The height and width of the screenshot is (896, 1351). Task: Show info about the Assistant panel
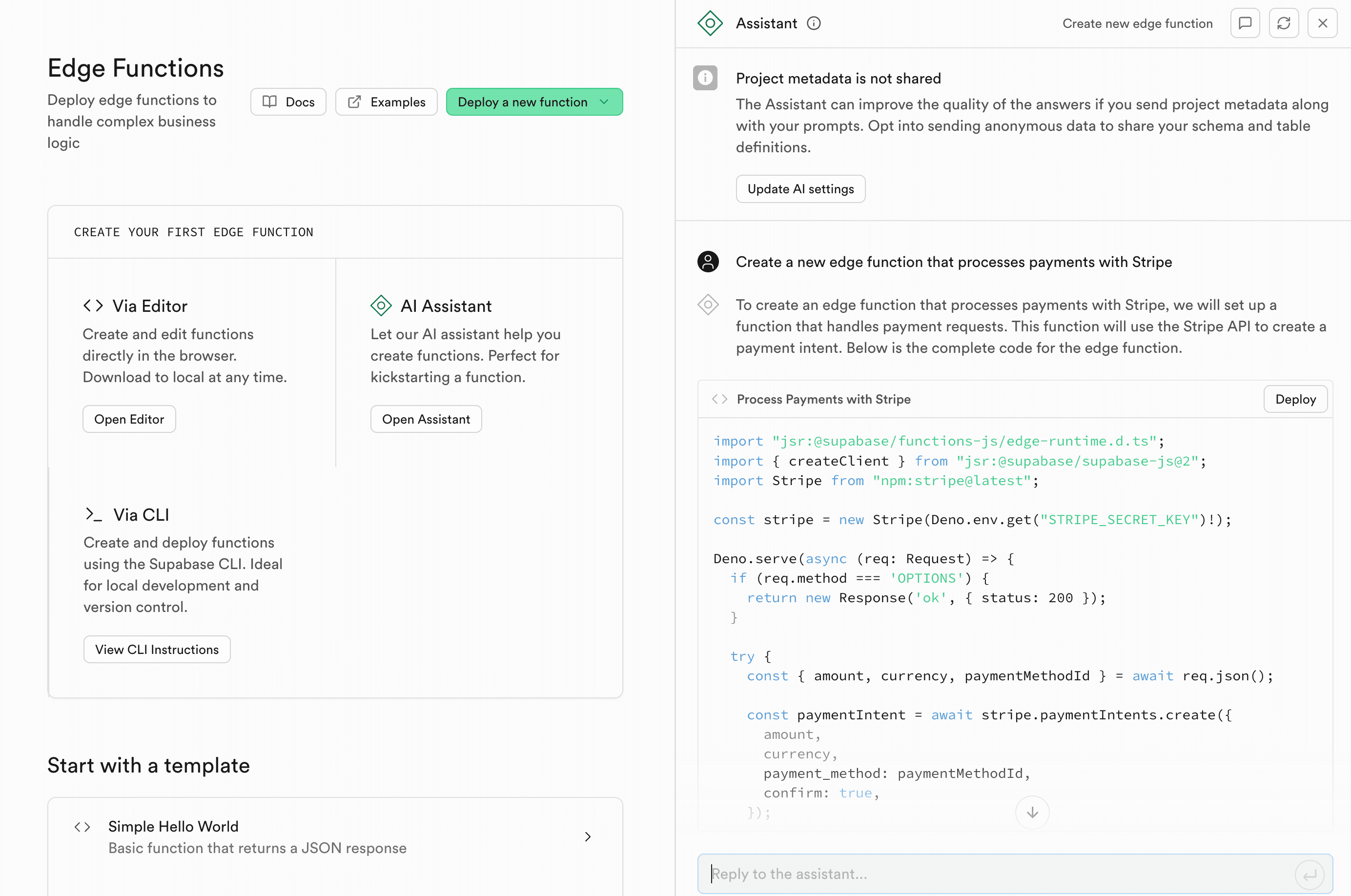tap(814, 23)
